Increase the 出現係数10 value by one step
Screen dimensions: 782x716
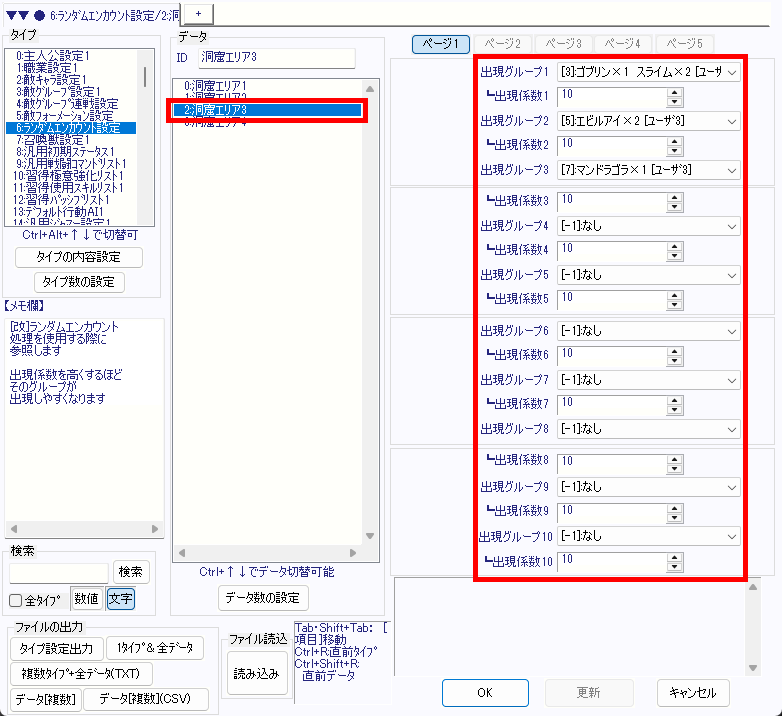point(675,557)
